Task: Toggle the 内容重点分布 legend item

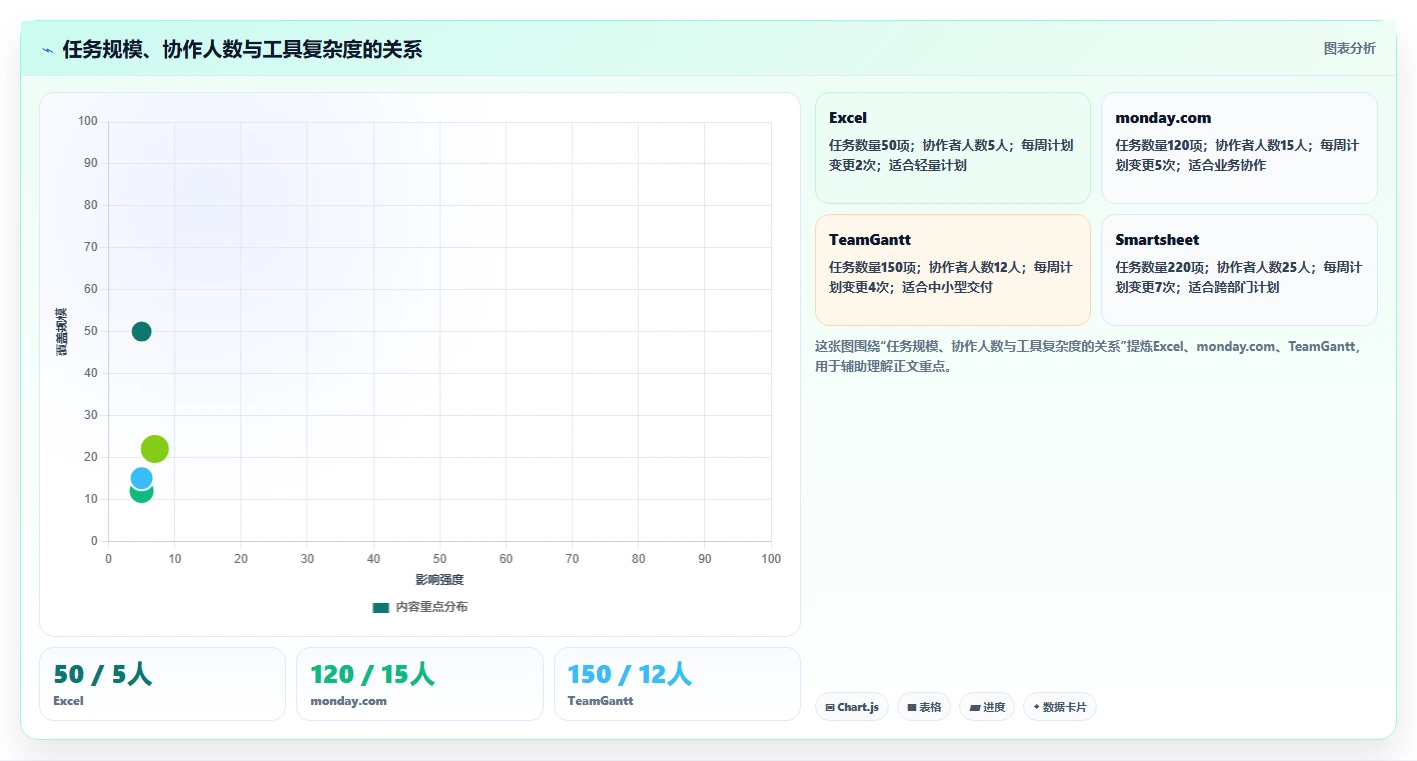Action: 420,607
